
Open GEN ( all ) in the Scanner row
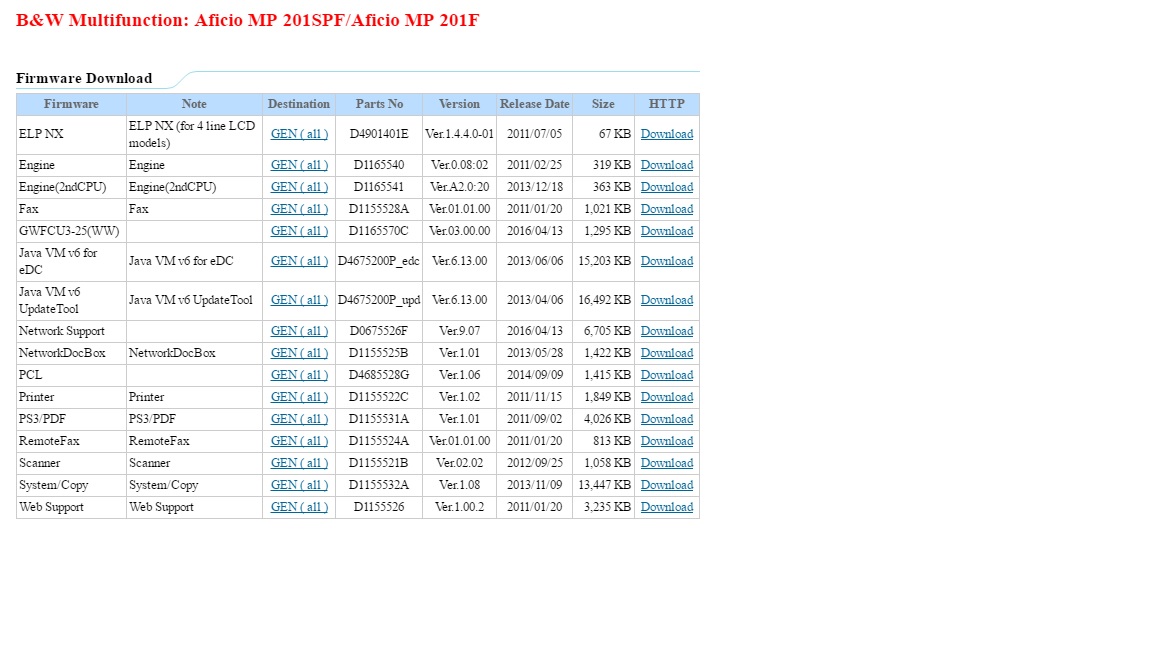299,463
